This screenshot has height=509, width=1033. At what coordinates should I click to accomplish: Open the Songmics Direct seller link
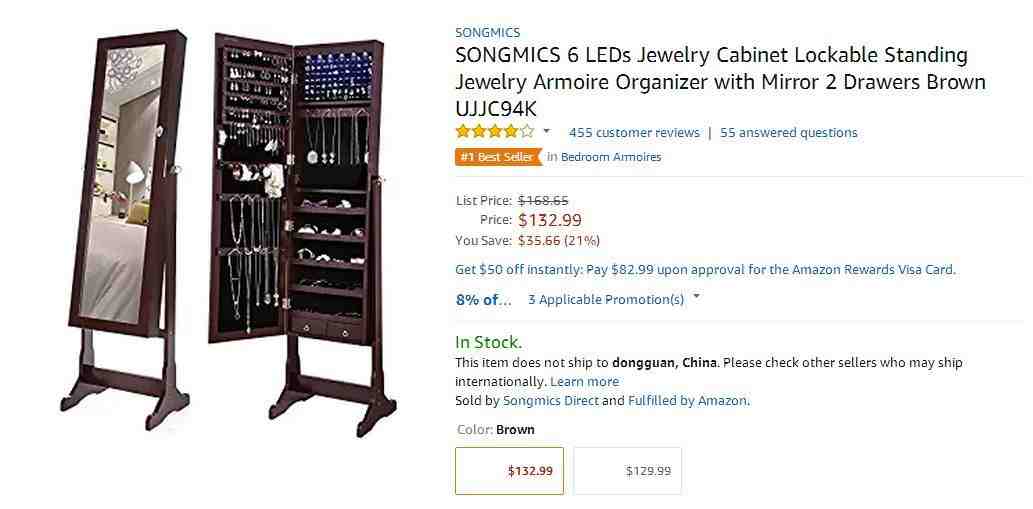551,400
